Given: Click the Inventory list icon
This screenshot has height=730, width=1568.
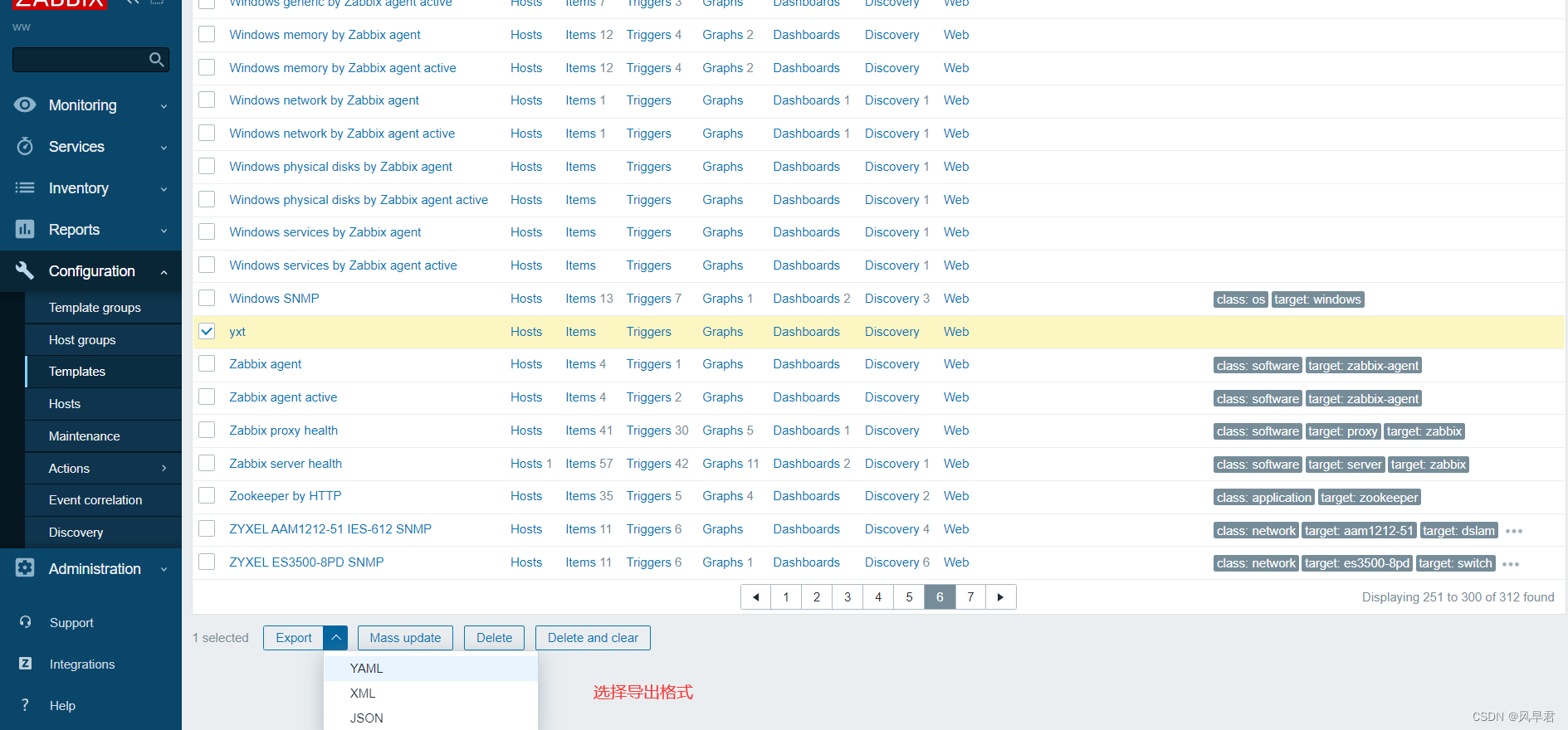Looking at the screenshot, I should 25,187.
